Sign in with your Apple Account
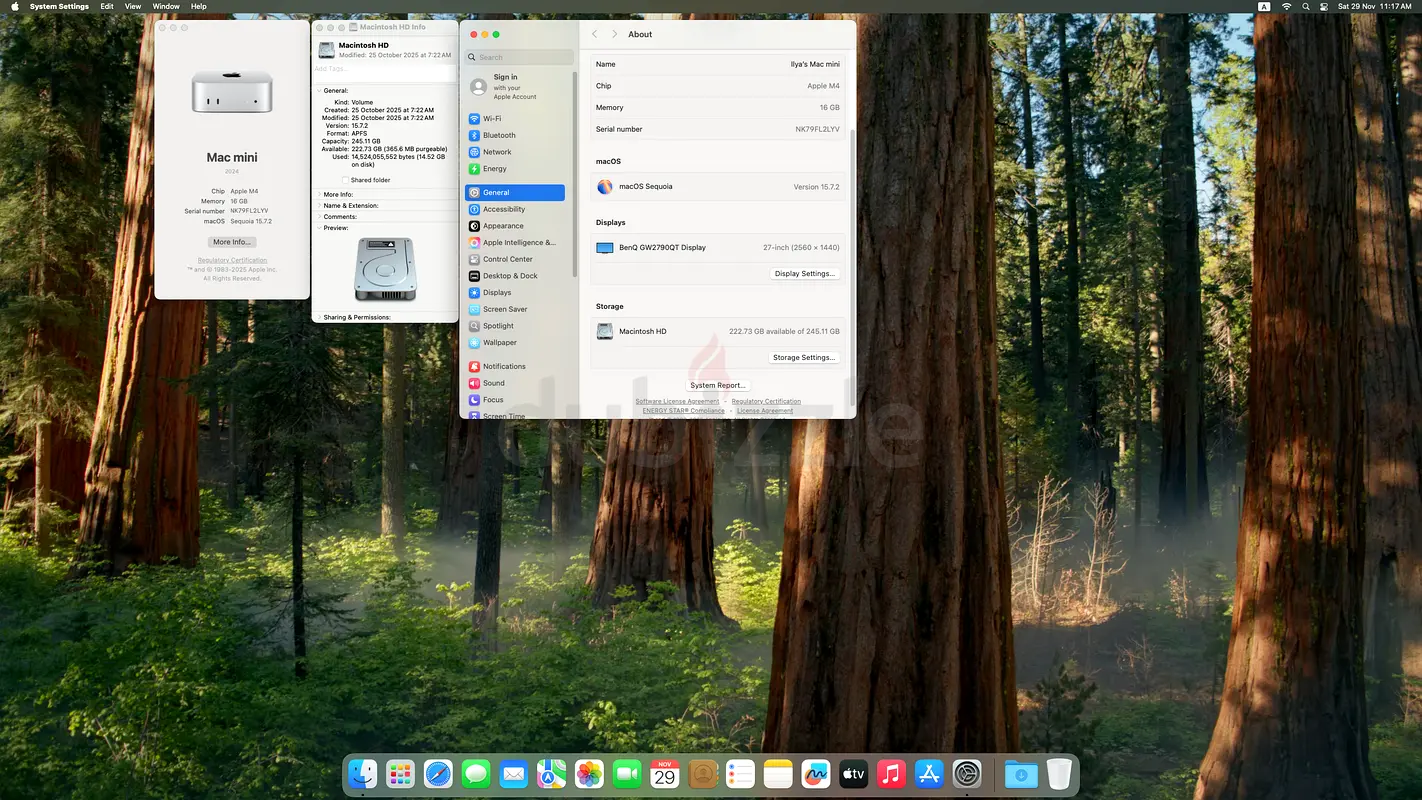The width and height of the screenshot is (1422, 800). point(517,87)
